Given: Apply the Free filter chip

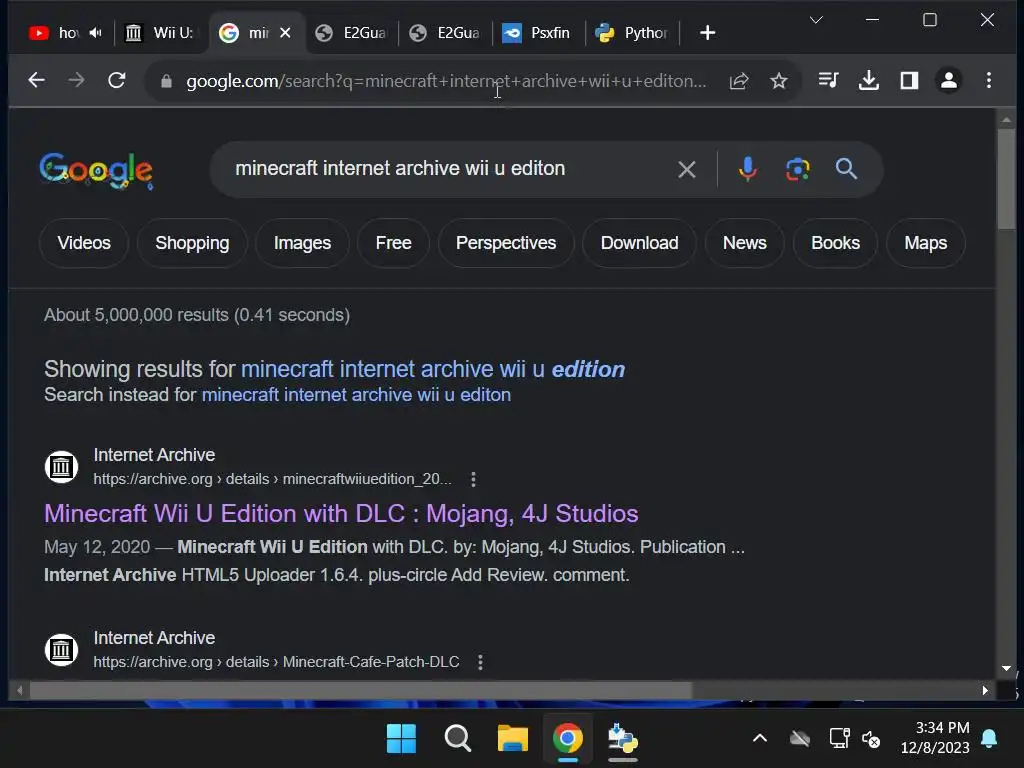Looking at the screenshot, I should [393, 243].
